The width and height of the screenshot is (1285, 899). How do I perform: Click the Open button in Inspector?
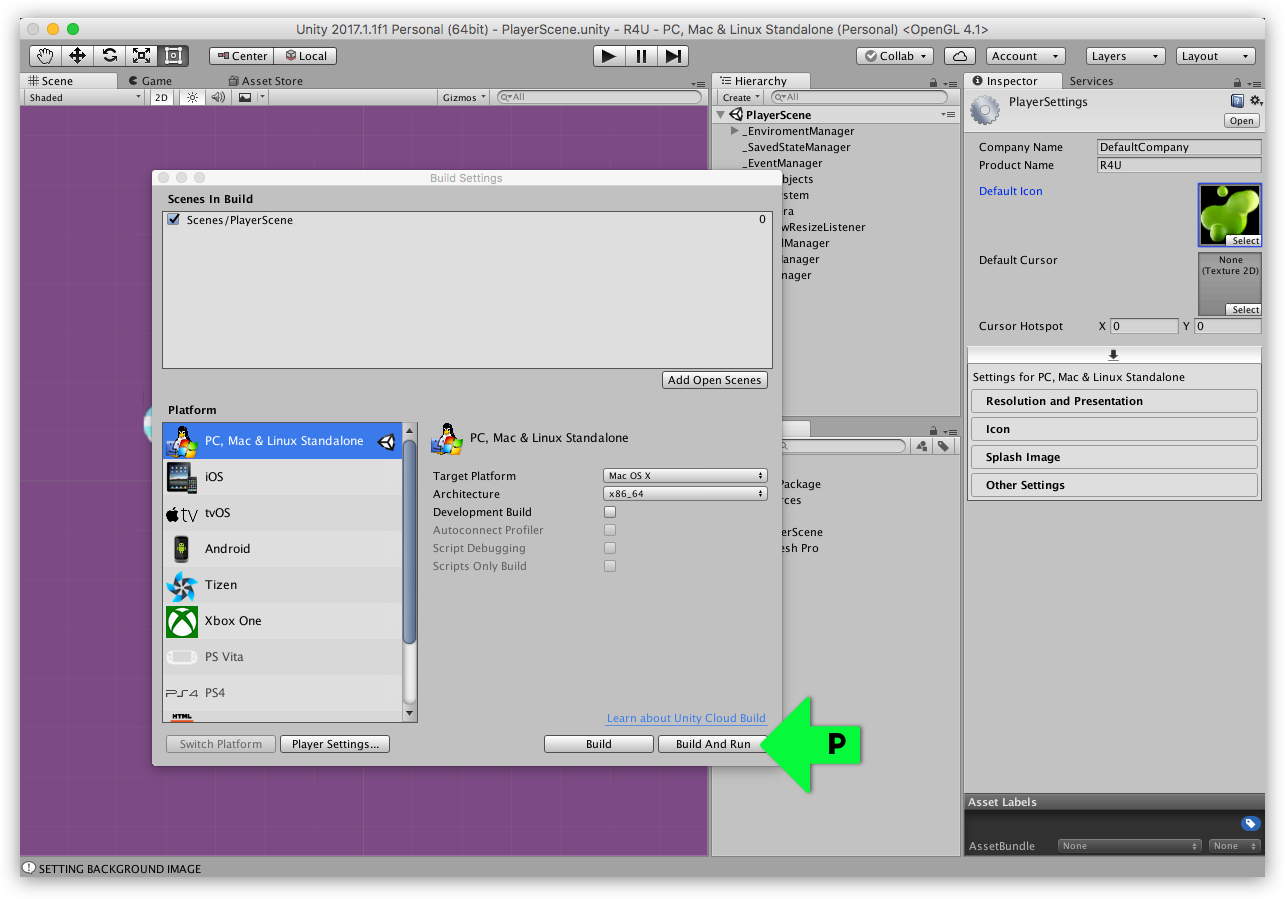[x=1242, y=120]
